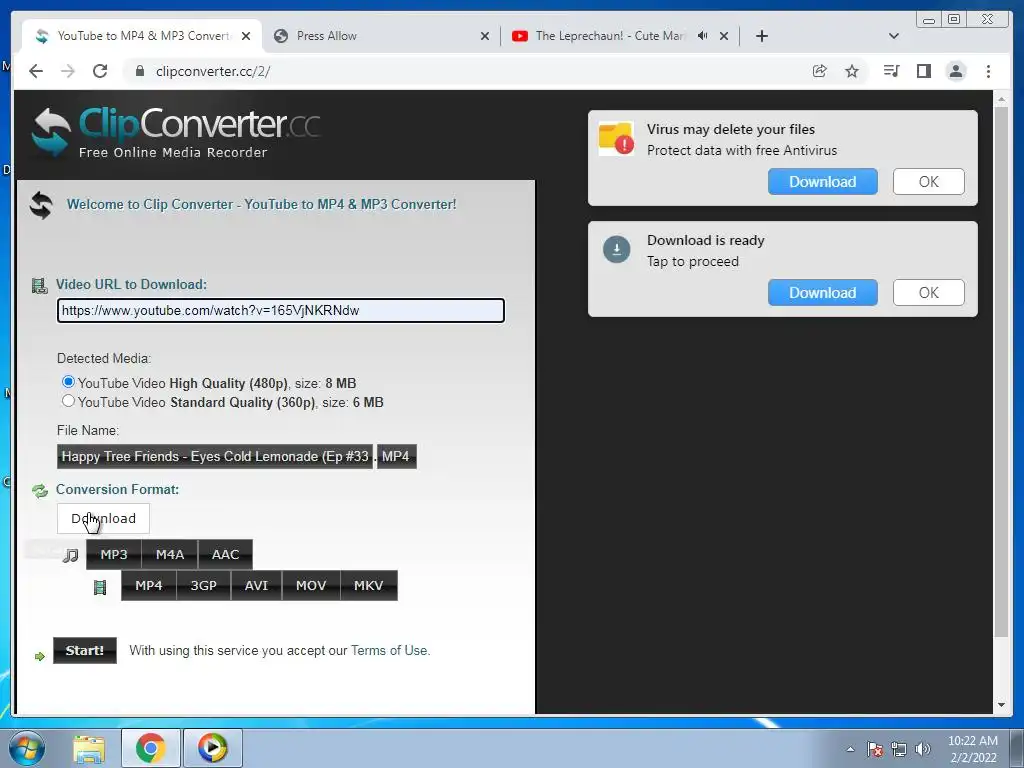Click the .MP4 file extension box
The height and width of the screenshot is (768, 1024).
tap(396, 456)
